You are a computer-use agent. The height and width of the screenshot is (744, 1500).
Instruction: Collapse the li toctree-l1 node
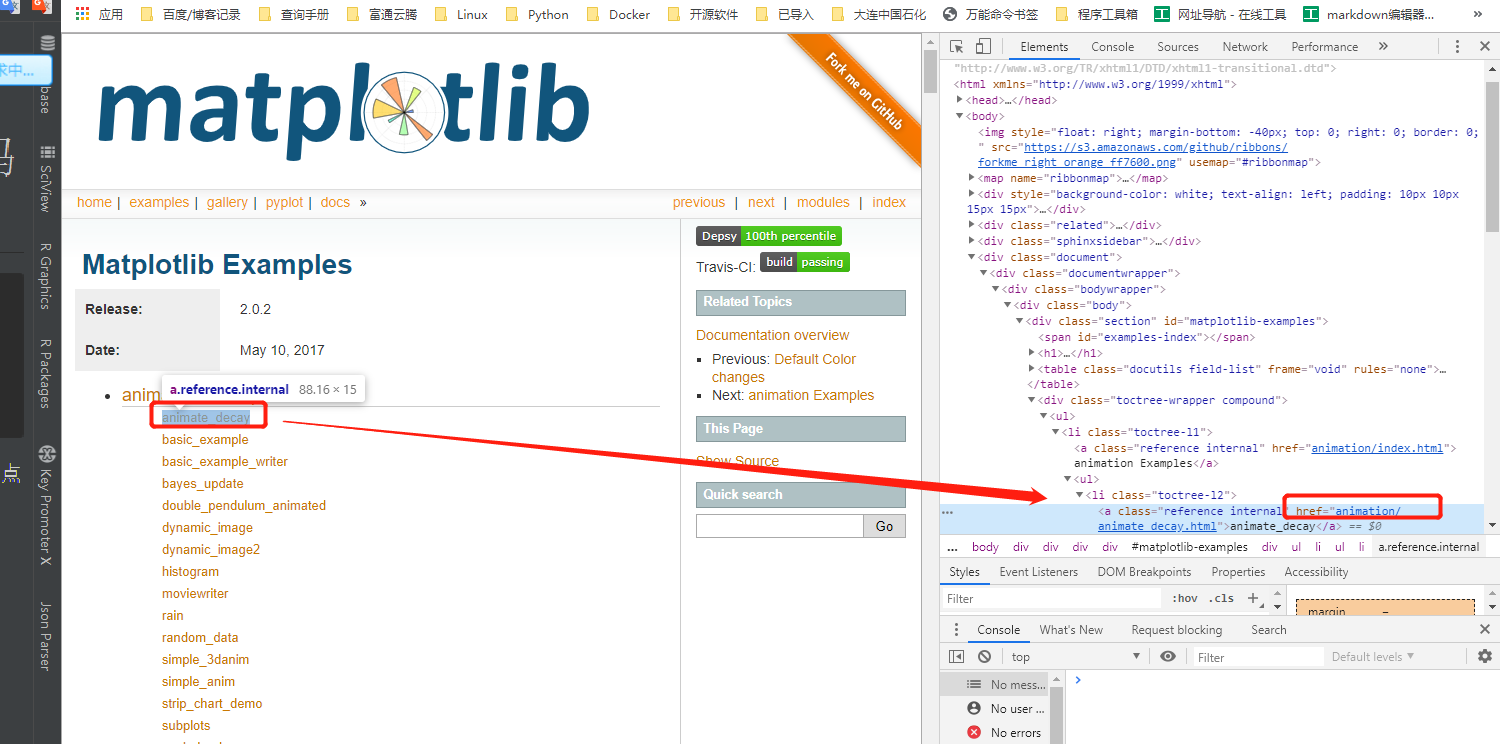[1056, 432]
